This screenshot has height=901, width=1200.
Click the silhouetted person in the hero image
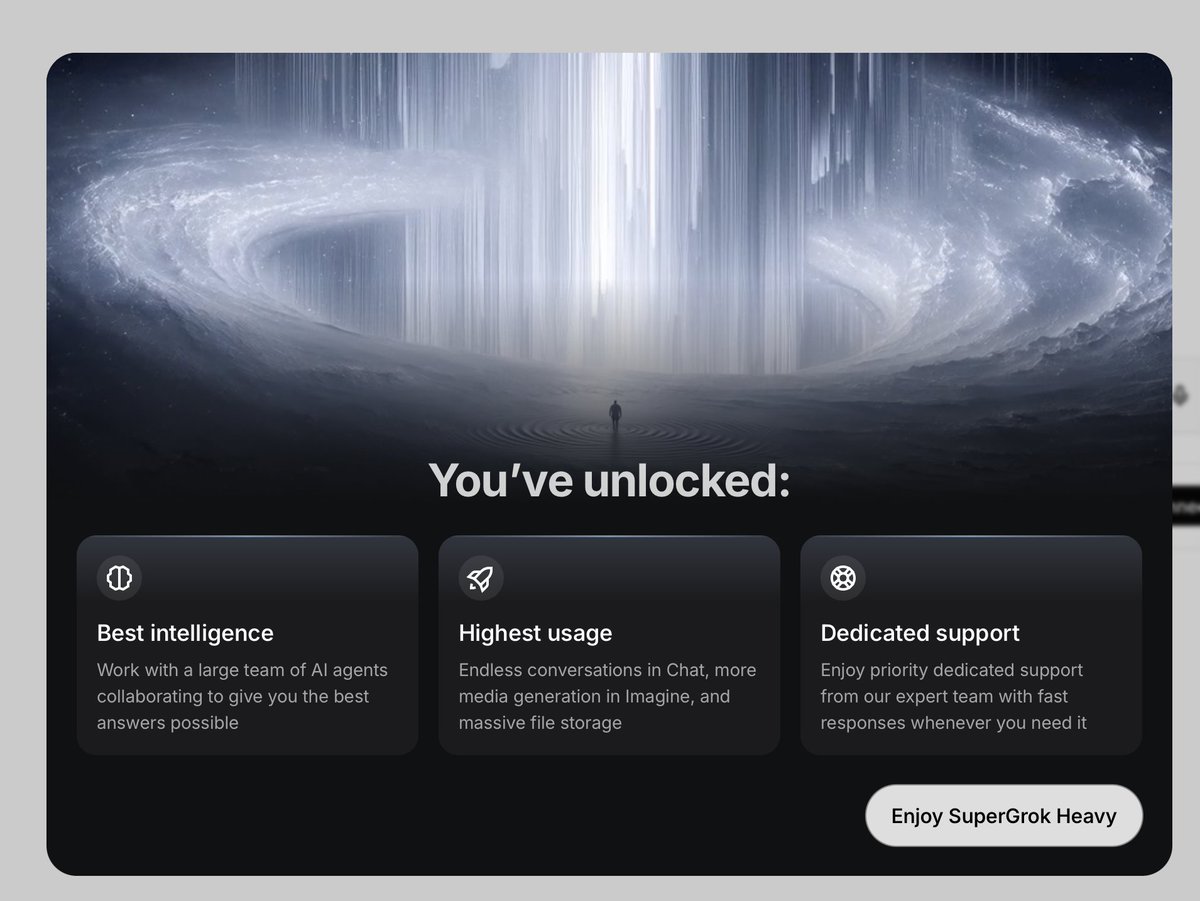pos(615,415)
